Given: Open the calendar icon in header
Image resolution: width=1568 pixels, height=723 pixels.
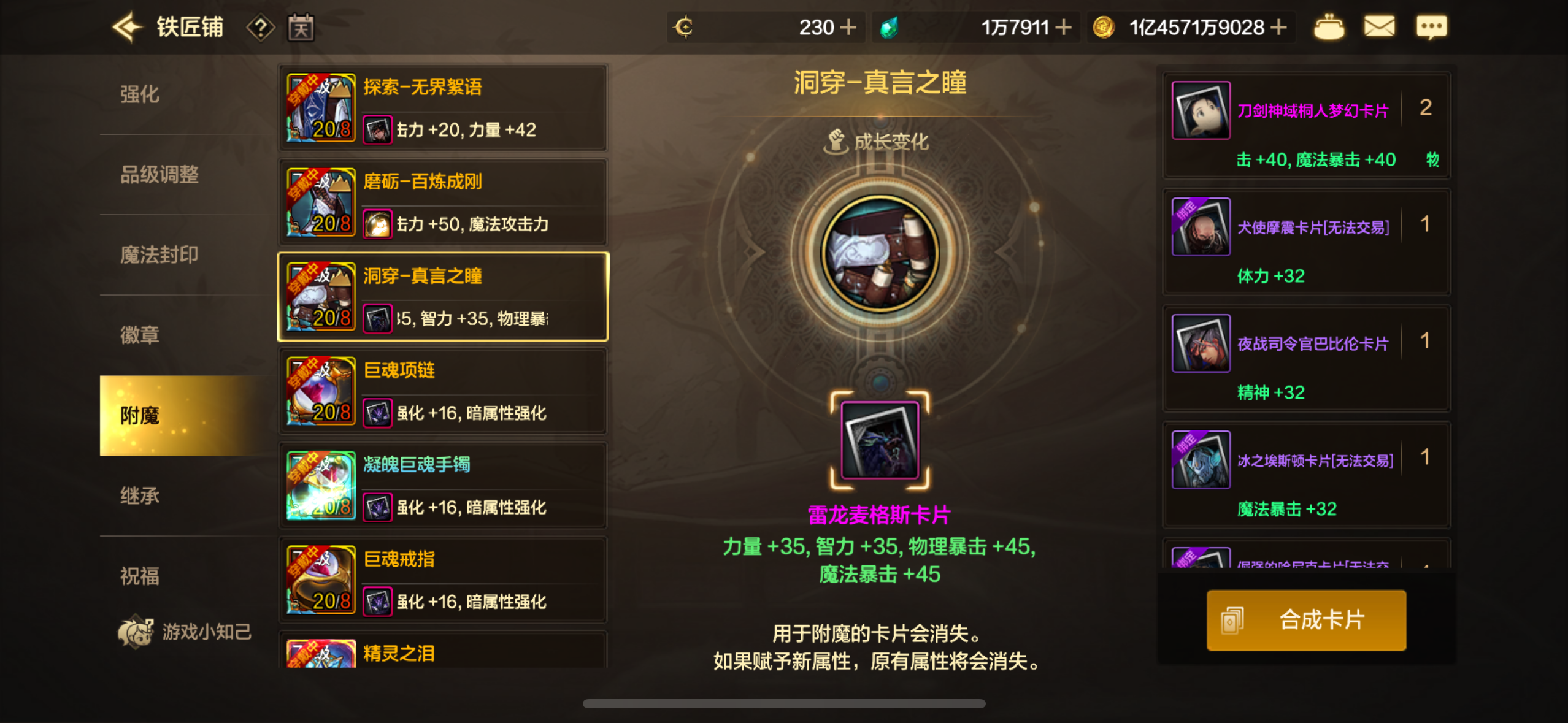Looking at the screenshot, I should [301, 28].
